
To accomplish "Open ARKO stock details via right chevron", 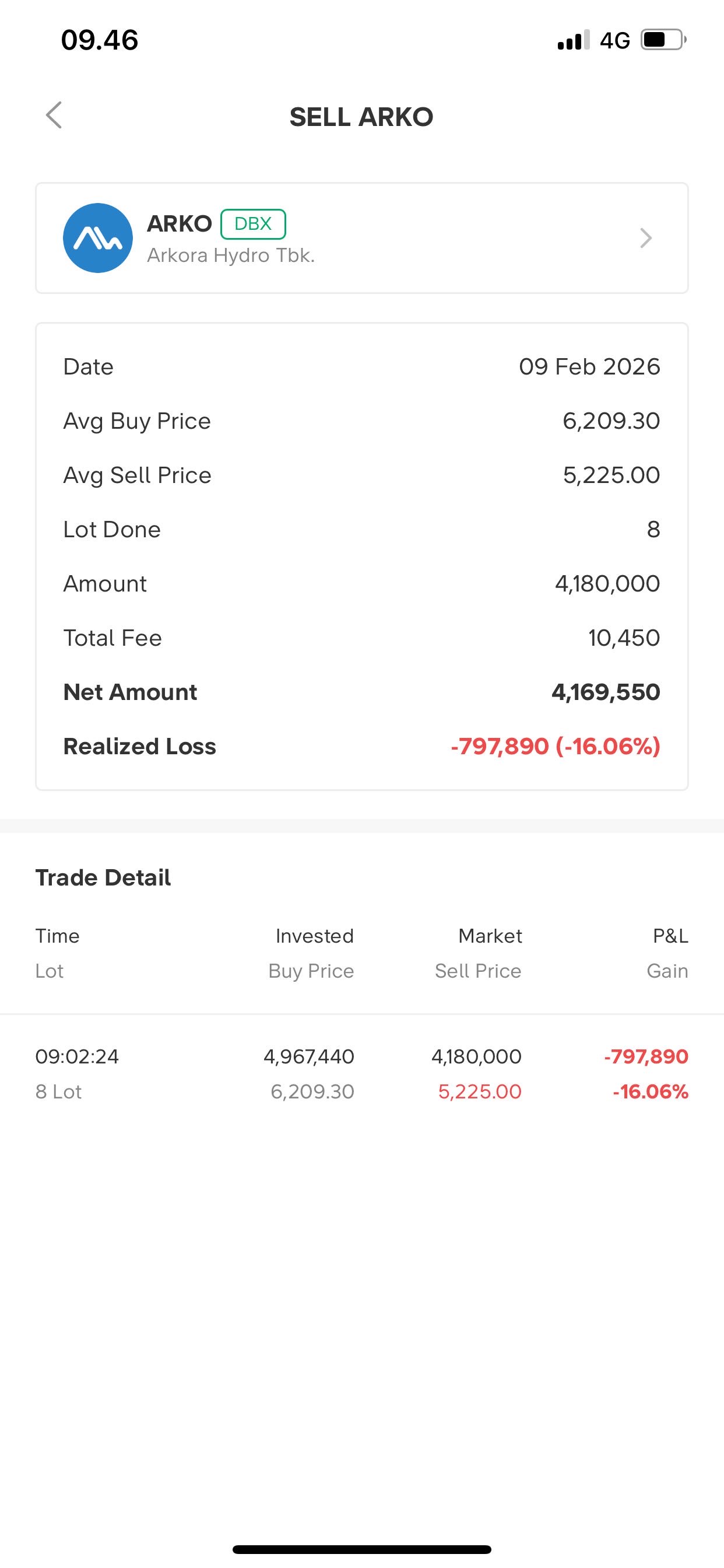I will pos(645,238).
